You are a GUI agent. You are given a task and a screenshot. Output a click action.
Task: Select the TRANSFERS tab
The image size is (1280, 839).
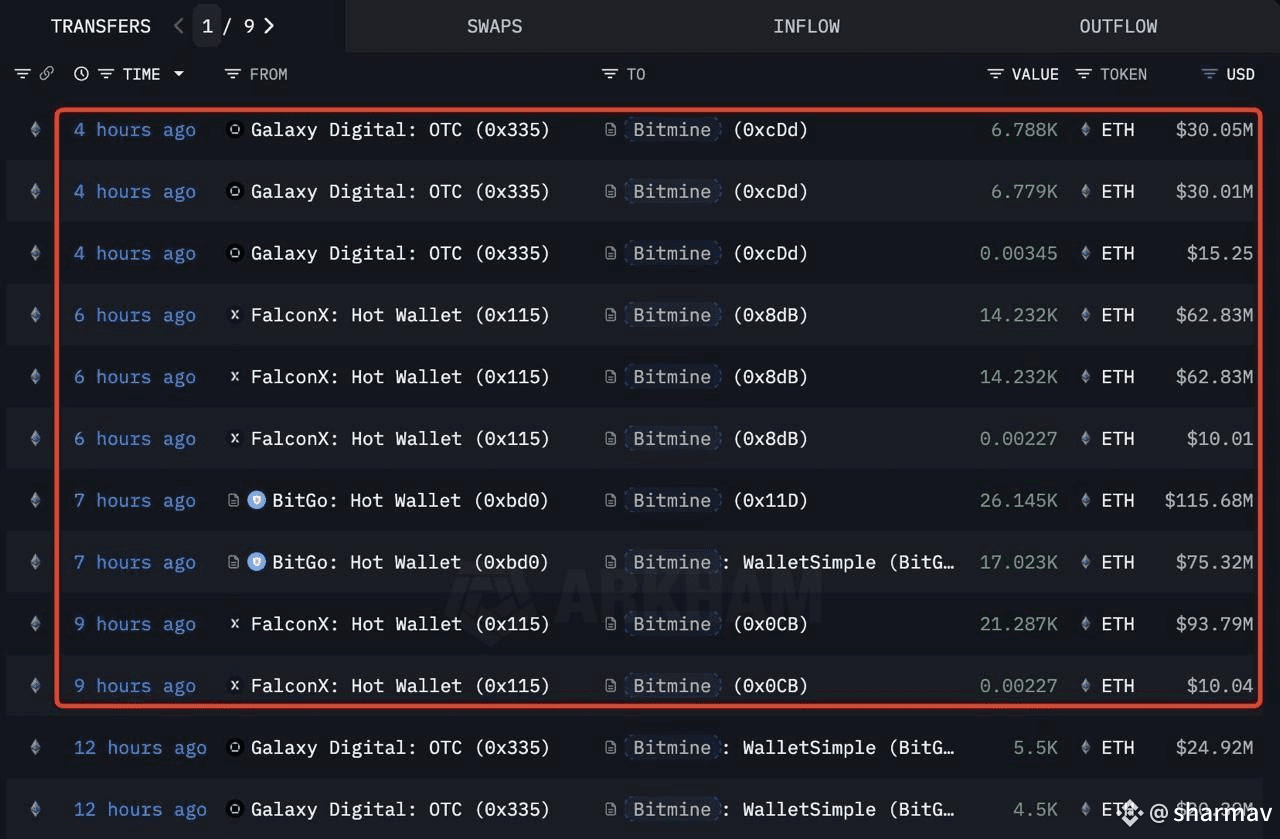pyautogui.click(x=101, y=26)
